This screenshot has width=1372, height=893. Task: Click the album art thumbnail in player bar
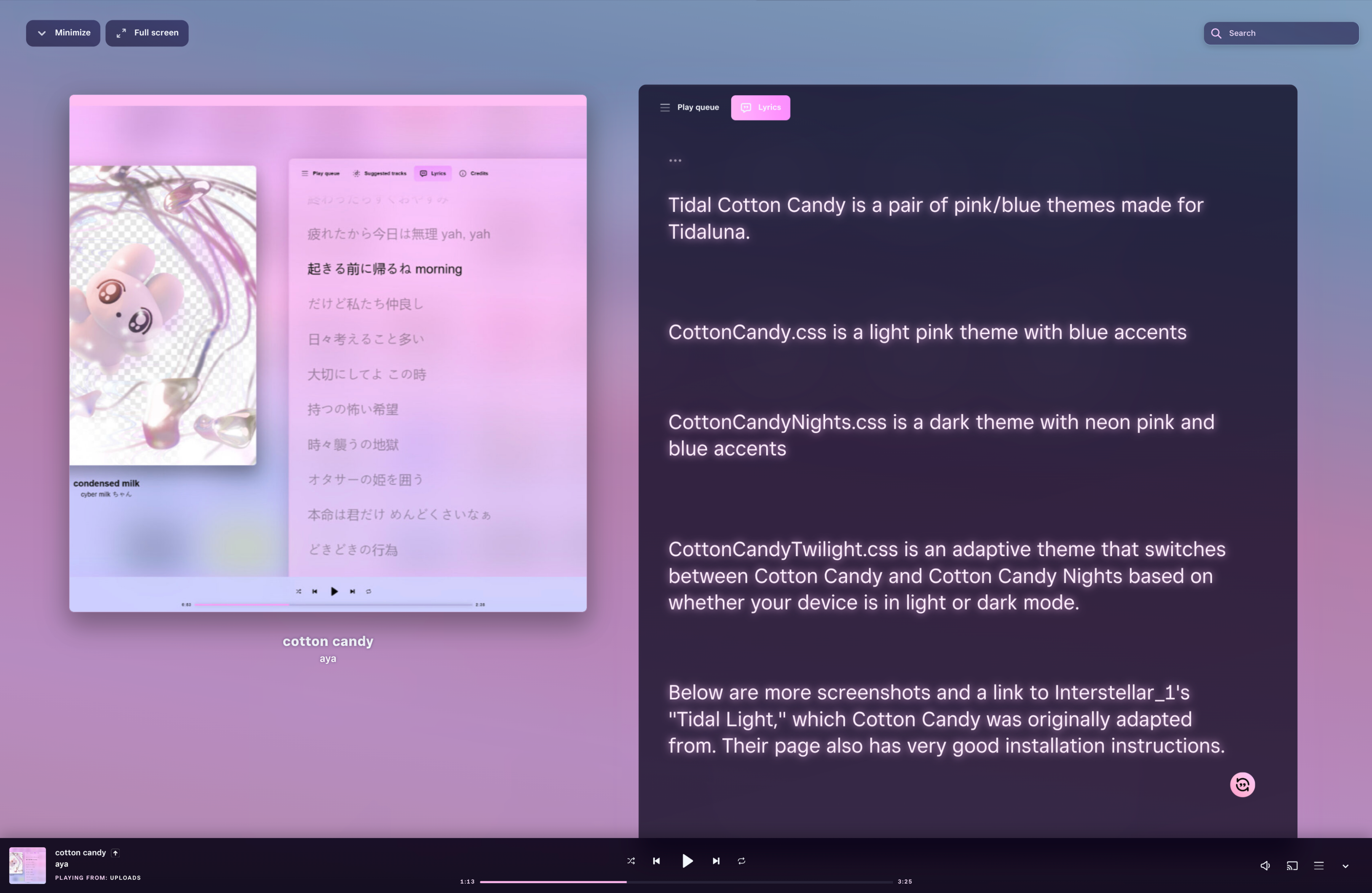[27, 865]
